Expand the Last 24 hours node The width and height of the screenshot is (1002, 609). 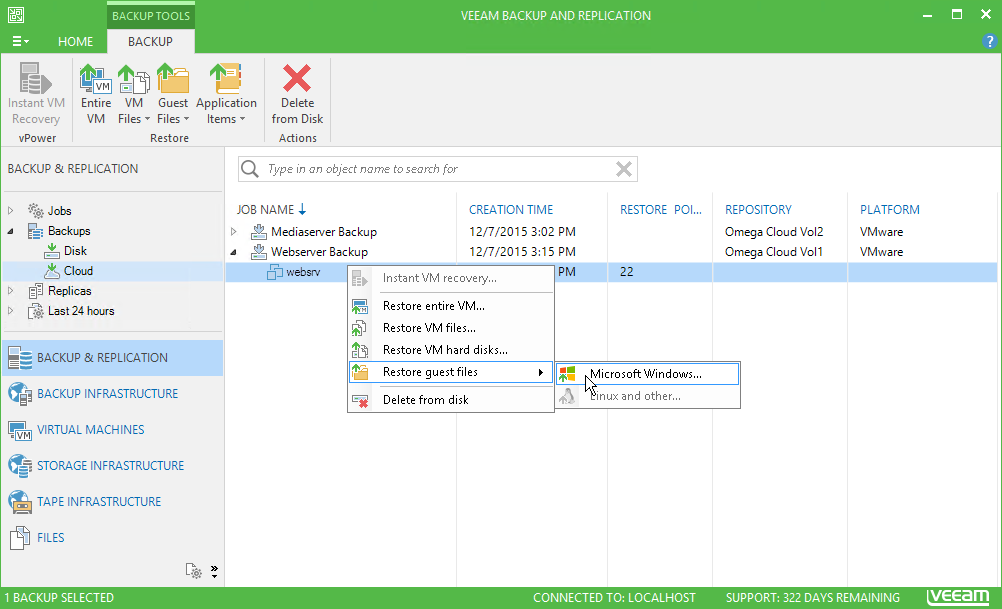click(10, 311)
